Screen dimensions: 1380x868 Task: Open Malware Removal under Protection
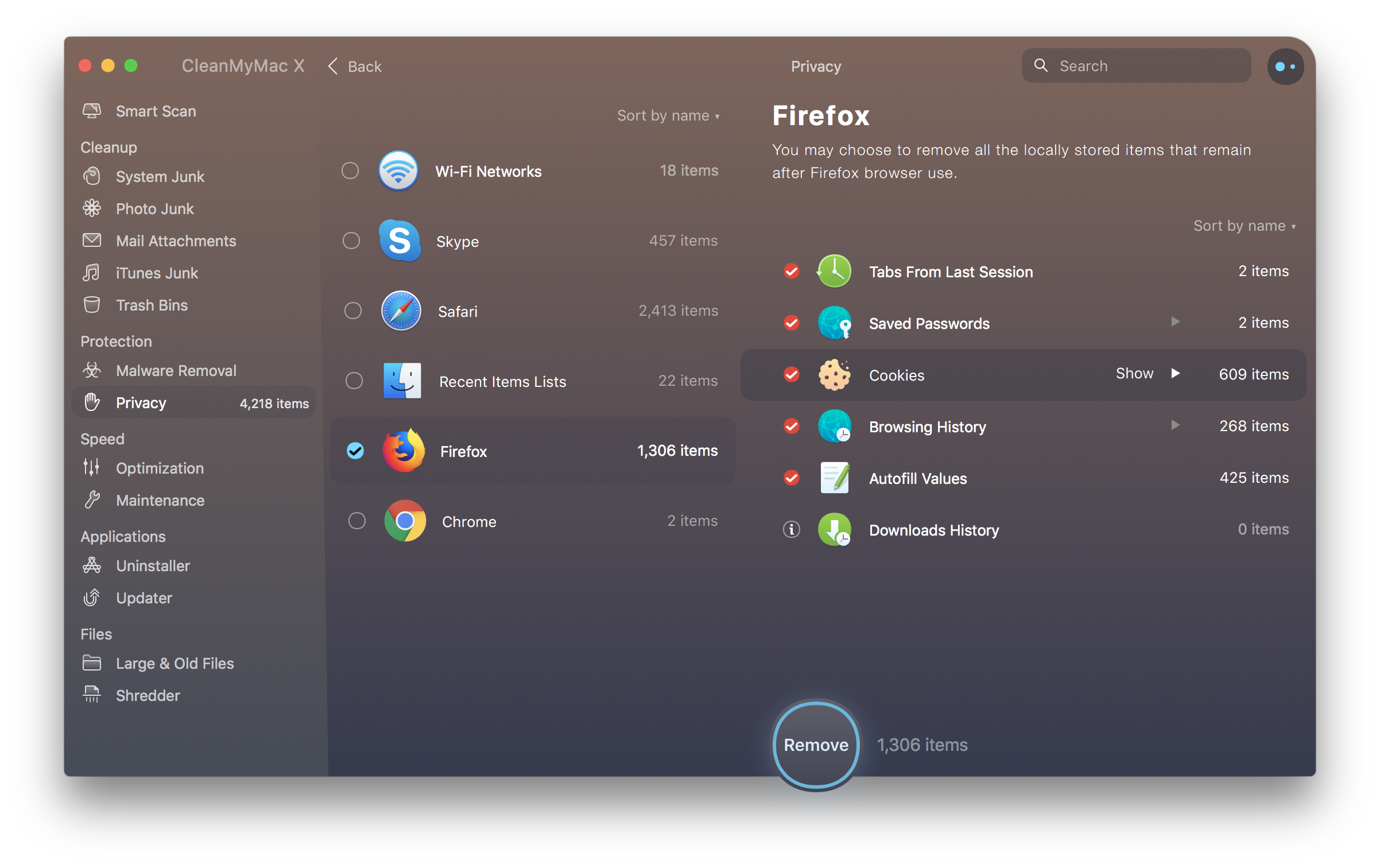pos(176,370)
